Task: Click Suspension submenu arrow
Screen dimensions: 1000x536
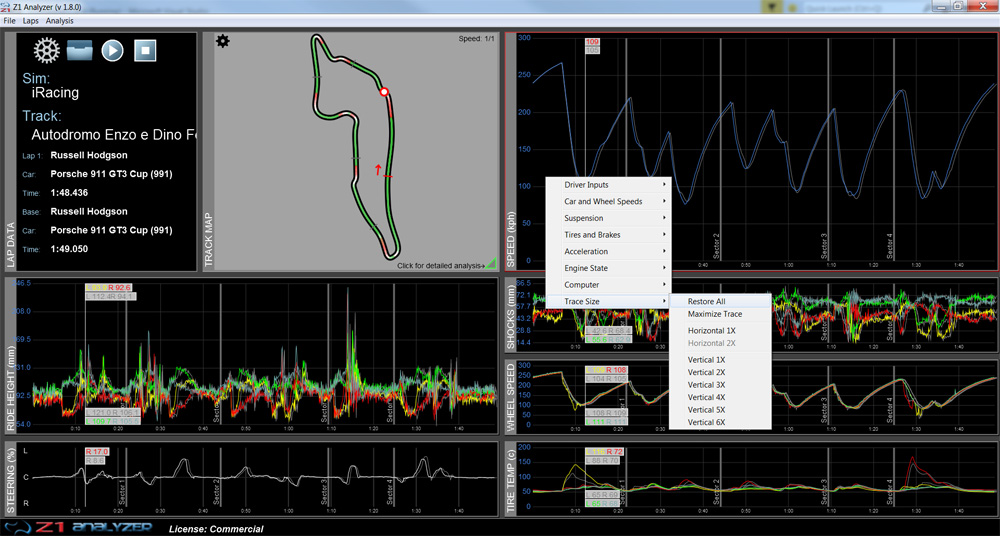Action: (664, 218)
